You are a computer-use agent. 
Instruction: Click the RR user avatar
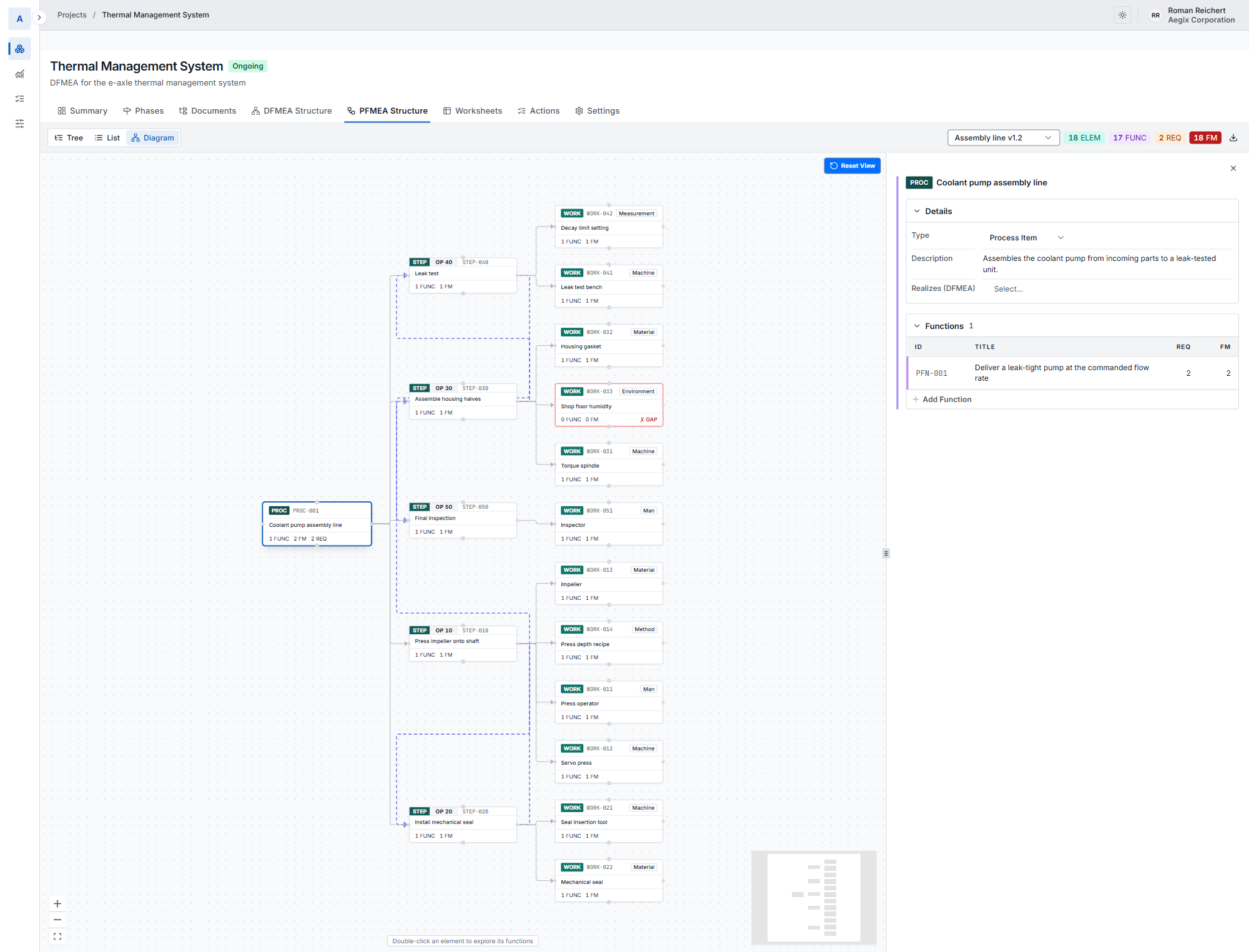1155,15
